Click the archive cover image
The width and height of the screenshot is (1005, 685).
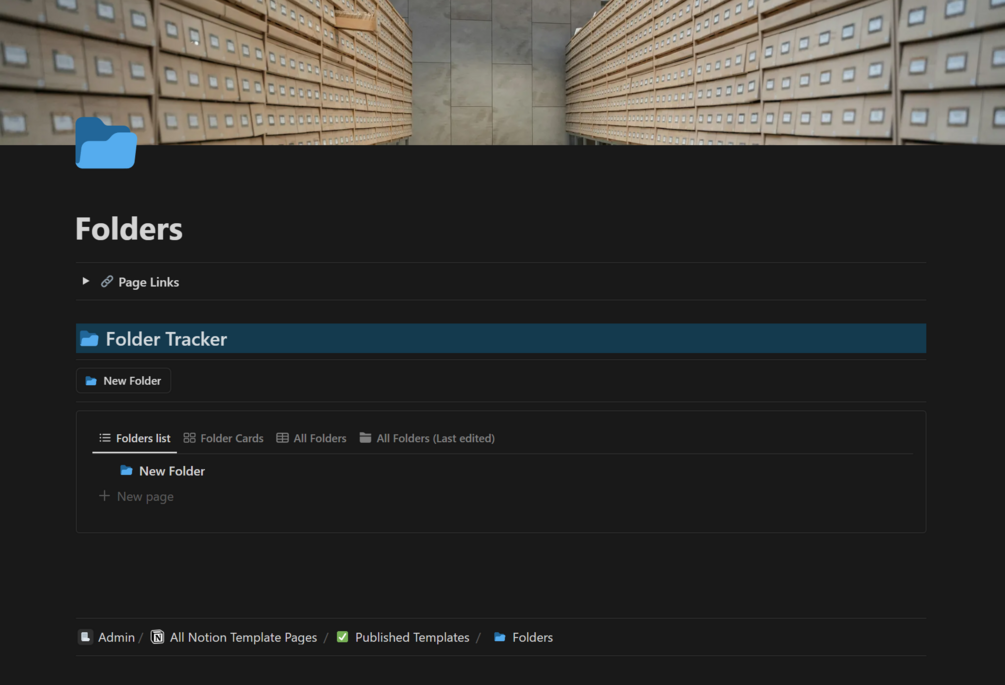502,72
